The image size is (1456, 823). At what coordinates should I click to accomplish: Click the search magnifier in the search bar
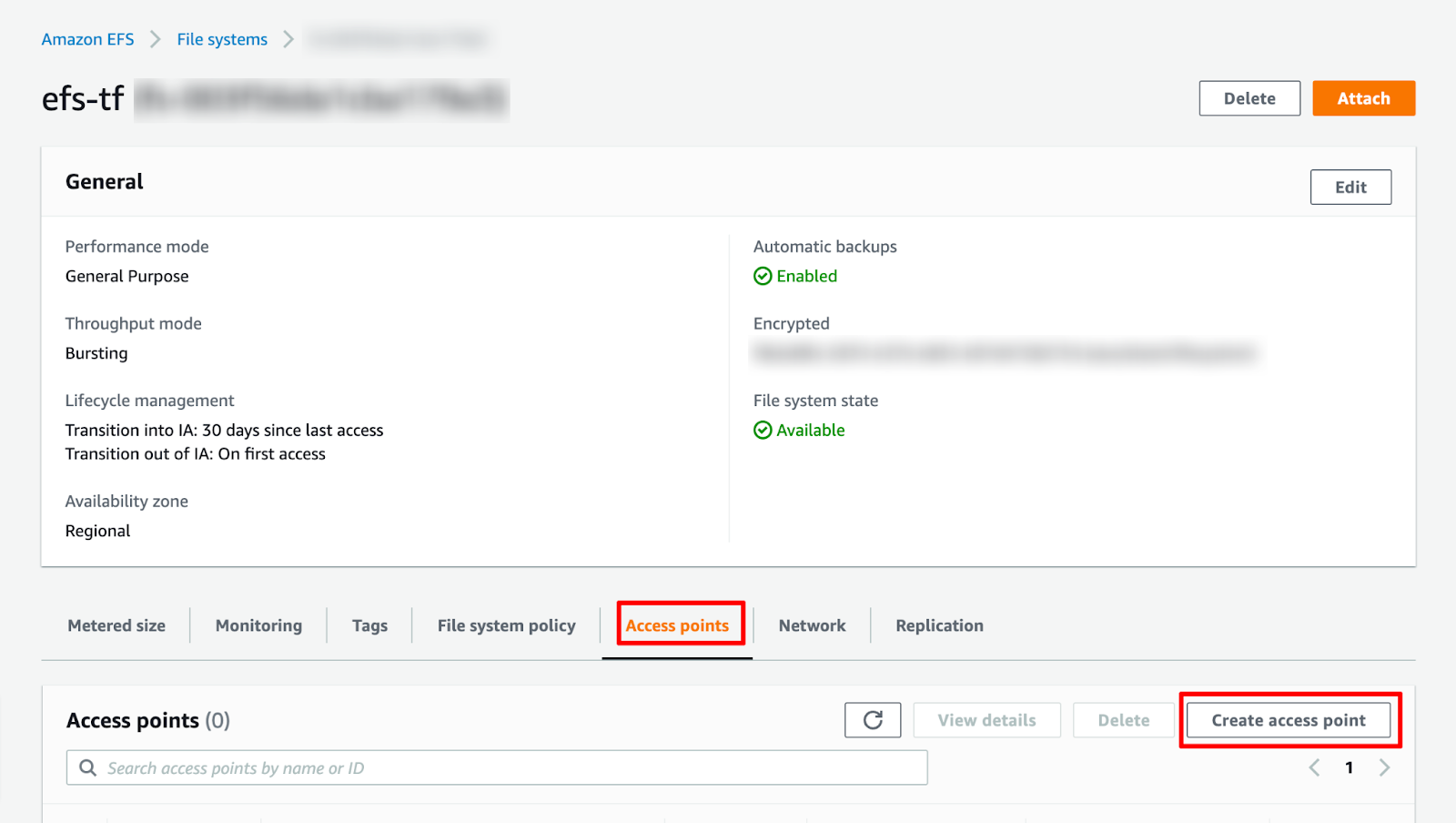coord(87,767)
